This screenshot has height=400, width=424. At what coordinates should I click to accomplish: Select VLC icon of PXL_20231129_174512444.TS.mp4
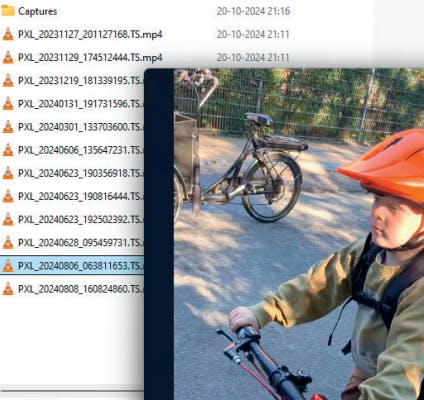[x=8, y=57]
